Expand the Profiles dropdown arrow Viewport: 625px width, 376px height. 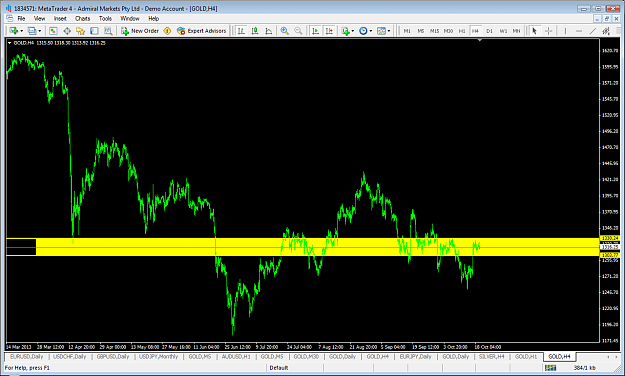[x=39, y=31]
